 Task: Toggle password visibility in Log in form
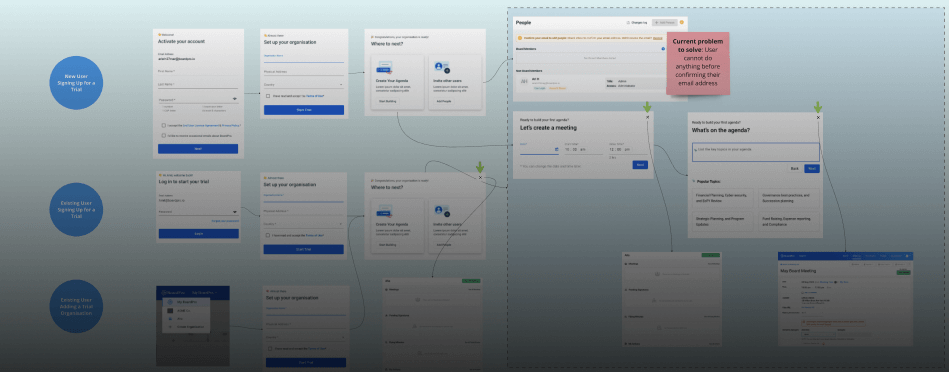click(234, 212)
